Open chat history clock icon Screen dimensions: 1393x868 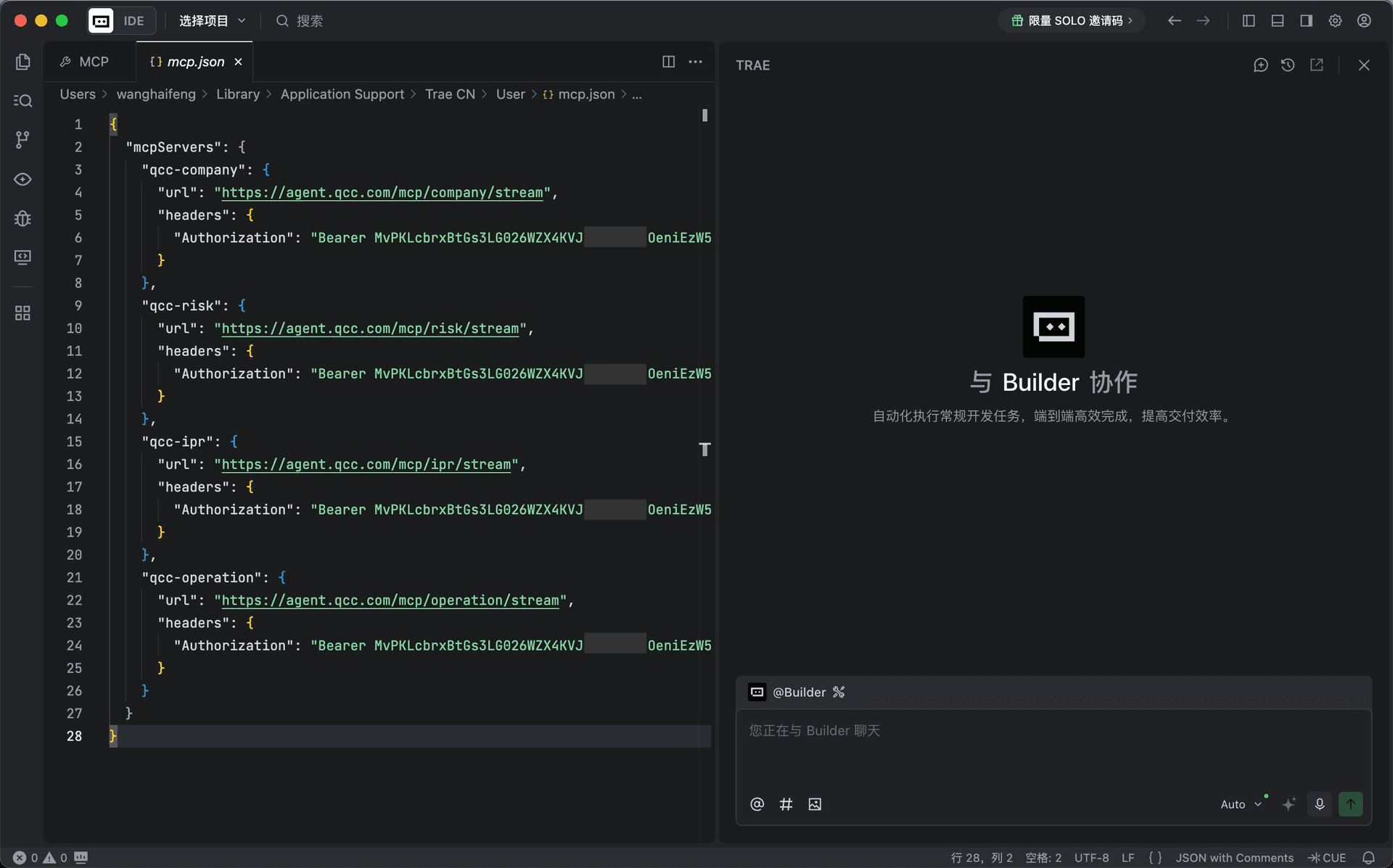point(1288,65)
